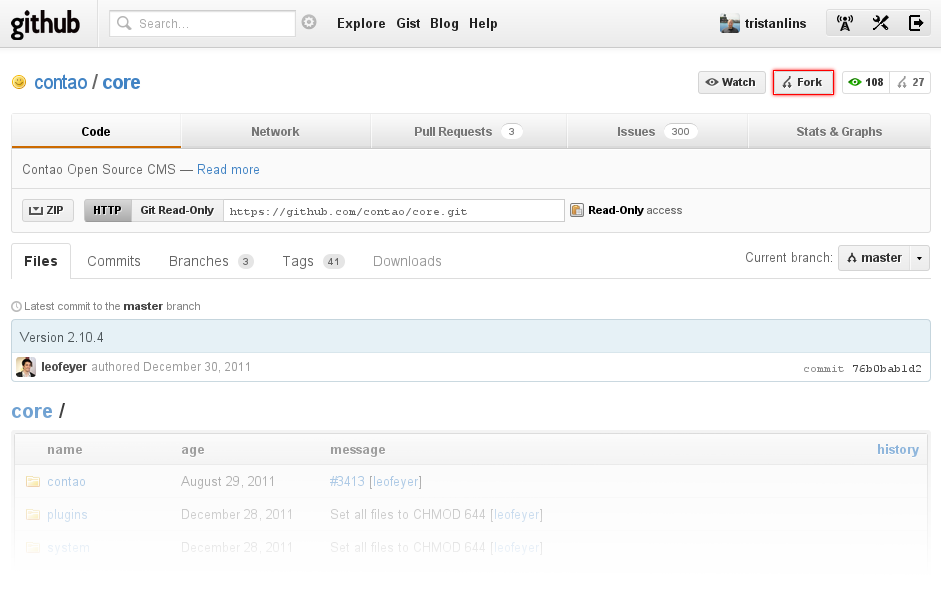The height and width of the screenshot is (599, 941).
Task: Select Git Read-Only clone protocol
Action: pyautogui.click(x=176, y=210)
